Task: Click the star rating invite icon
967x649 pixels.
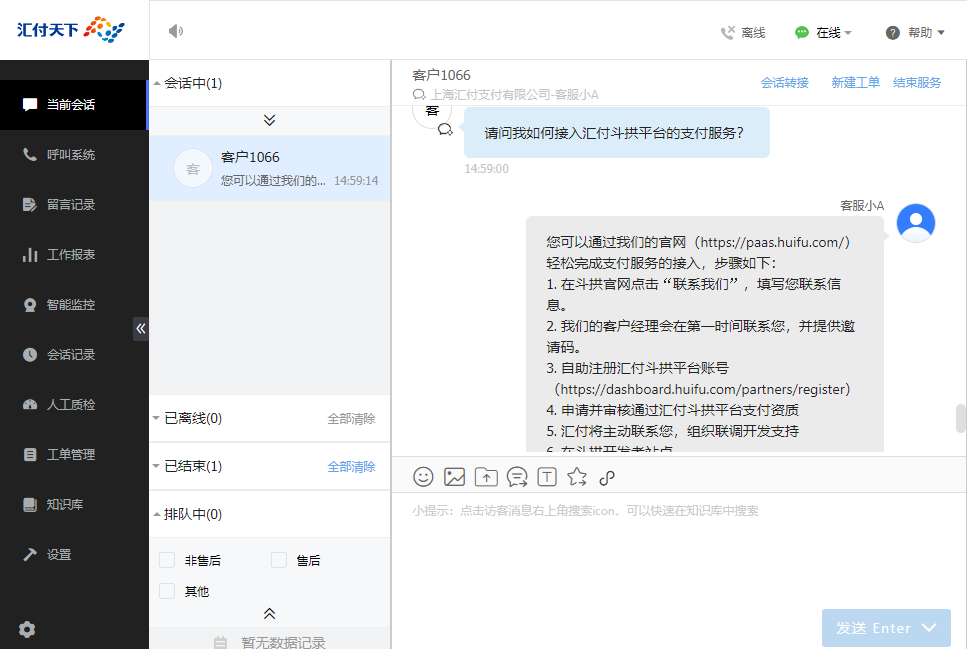Action: (577, 477)
